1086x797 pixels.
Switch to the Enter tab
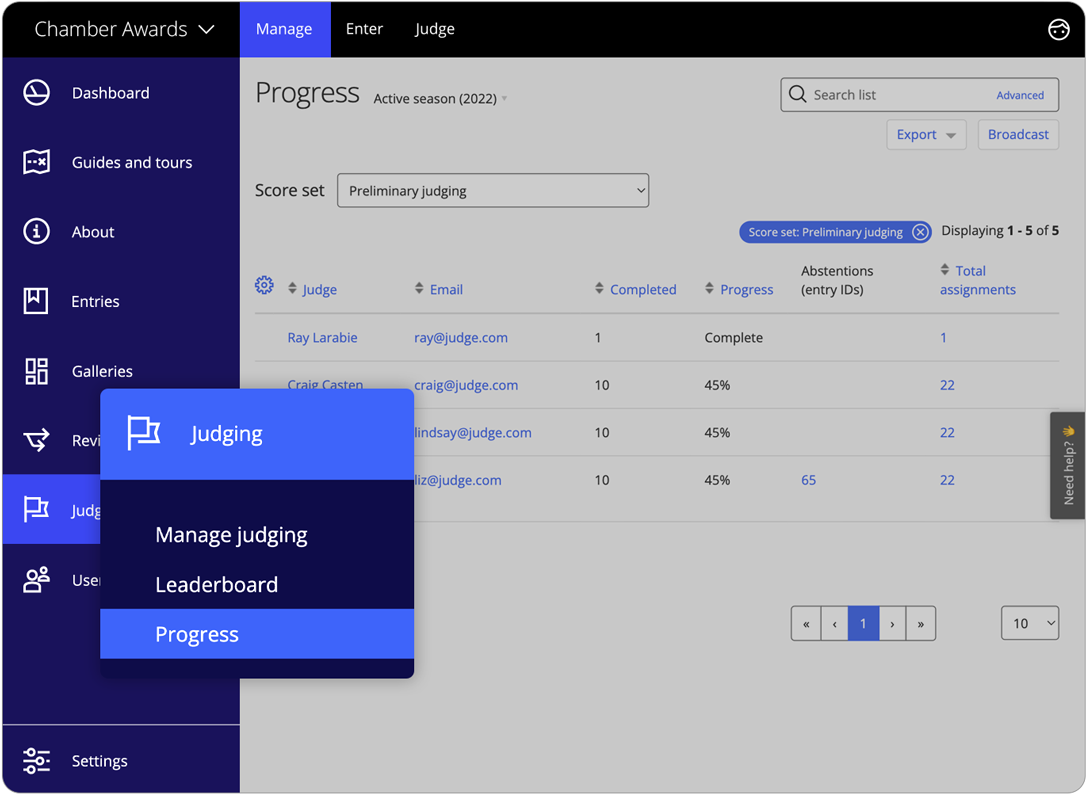364,29
